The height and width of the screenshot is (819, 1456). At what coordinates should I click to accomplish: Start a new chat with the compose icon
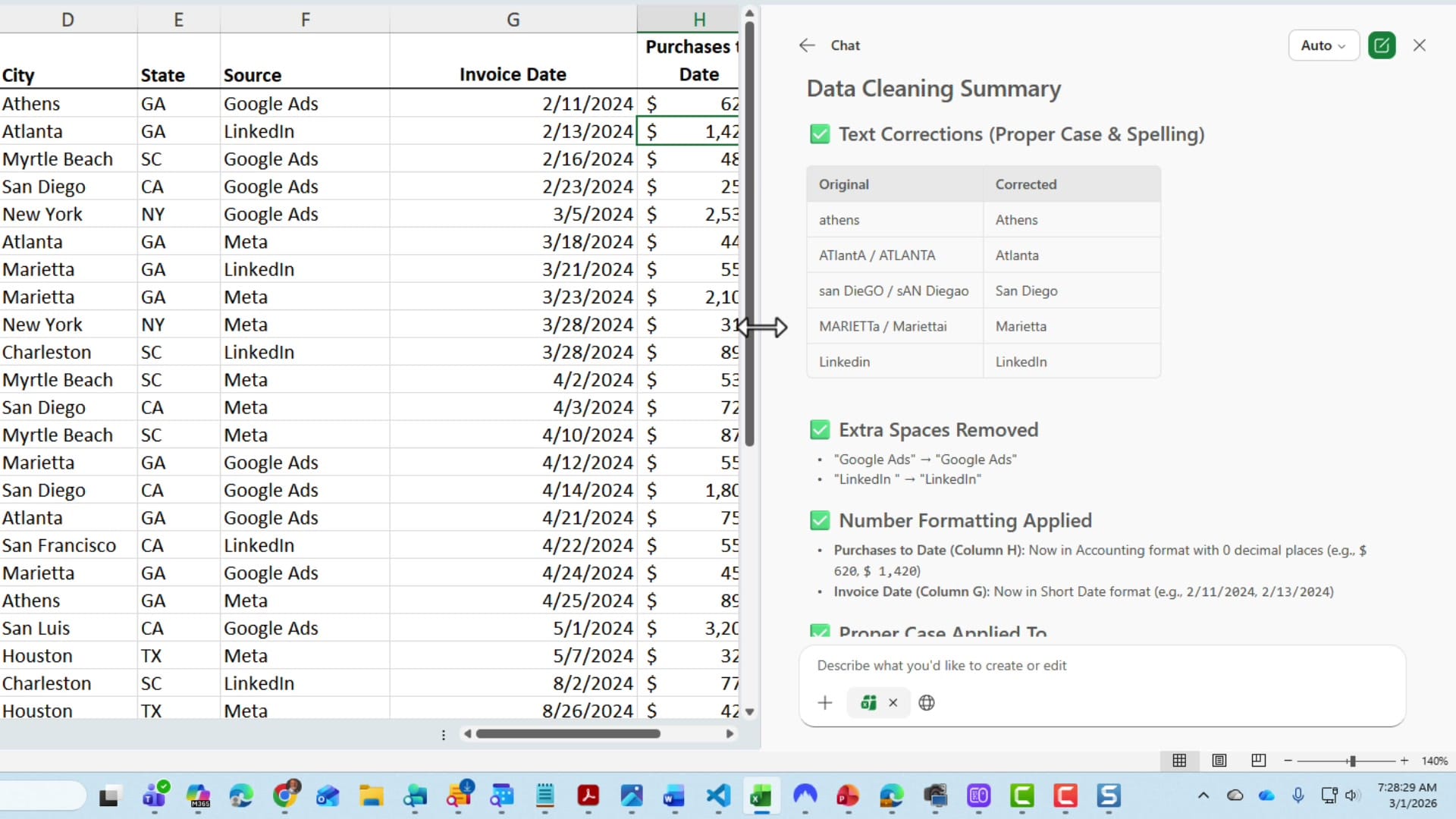click(1381, 45)
